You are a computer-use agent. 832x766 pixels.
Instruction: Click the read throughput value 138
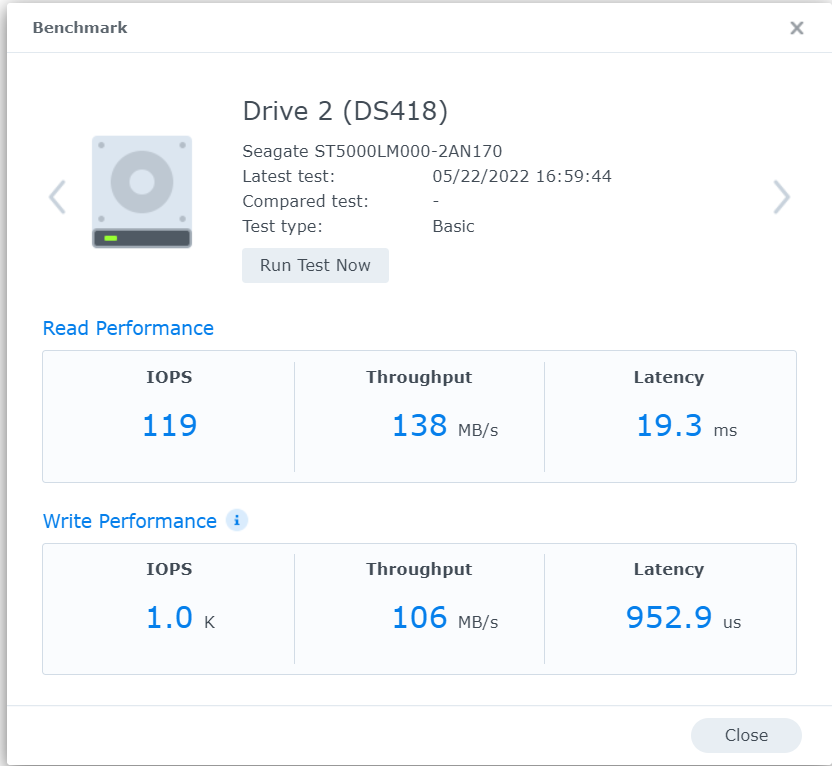pyautogui.click(x=420, y=425)
